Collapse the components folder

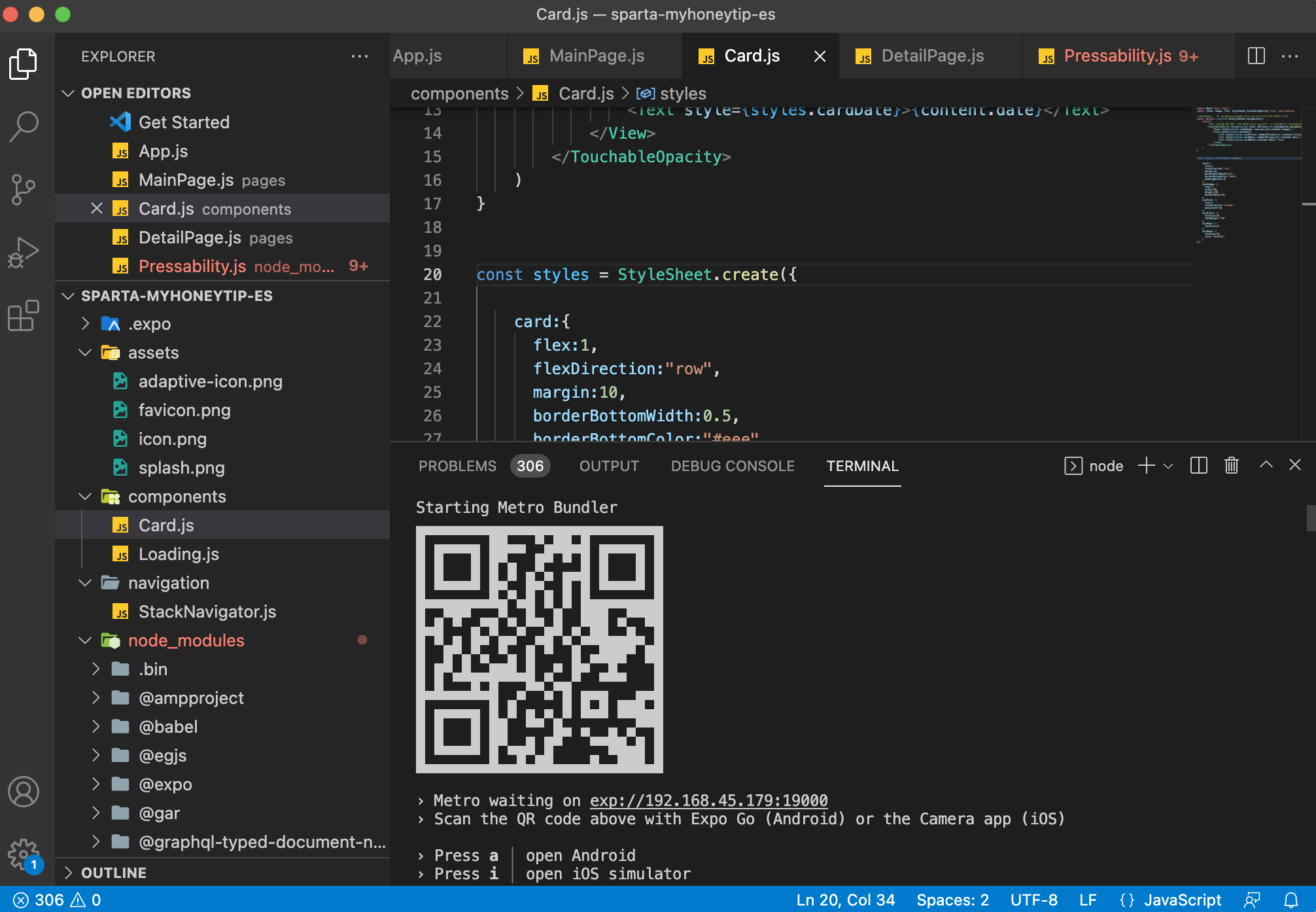click(x=85, y=497)
